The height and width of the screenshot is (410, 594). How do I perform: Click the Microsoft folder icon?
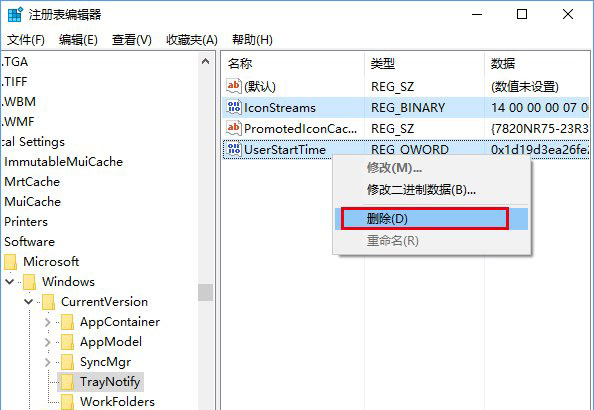pyautogui.click(x=11, y=262)
